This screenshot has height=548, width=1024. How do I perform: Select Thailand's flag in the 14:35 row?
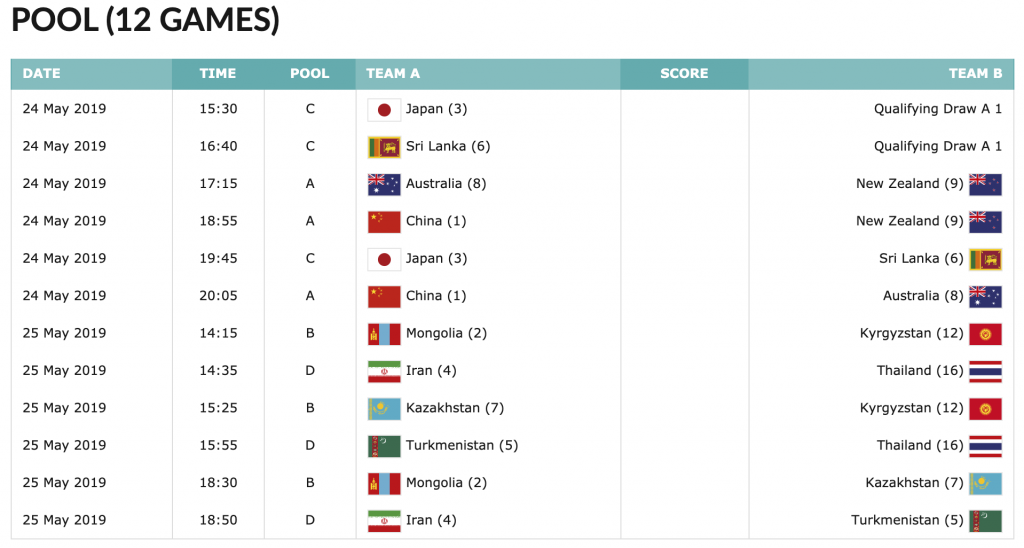(985, 371)
